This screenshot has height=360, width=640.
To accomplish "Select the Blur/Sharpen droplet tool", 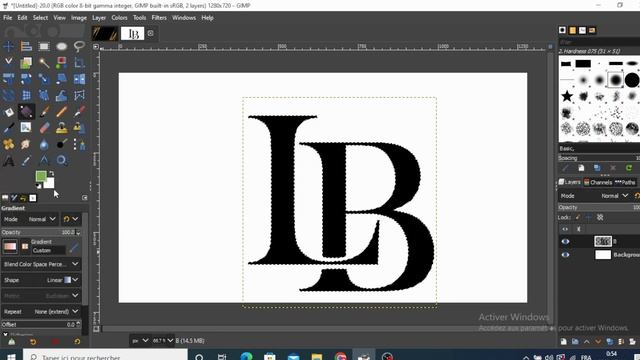I will pos(44,144).
